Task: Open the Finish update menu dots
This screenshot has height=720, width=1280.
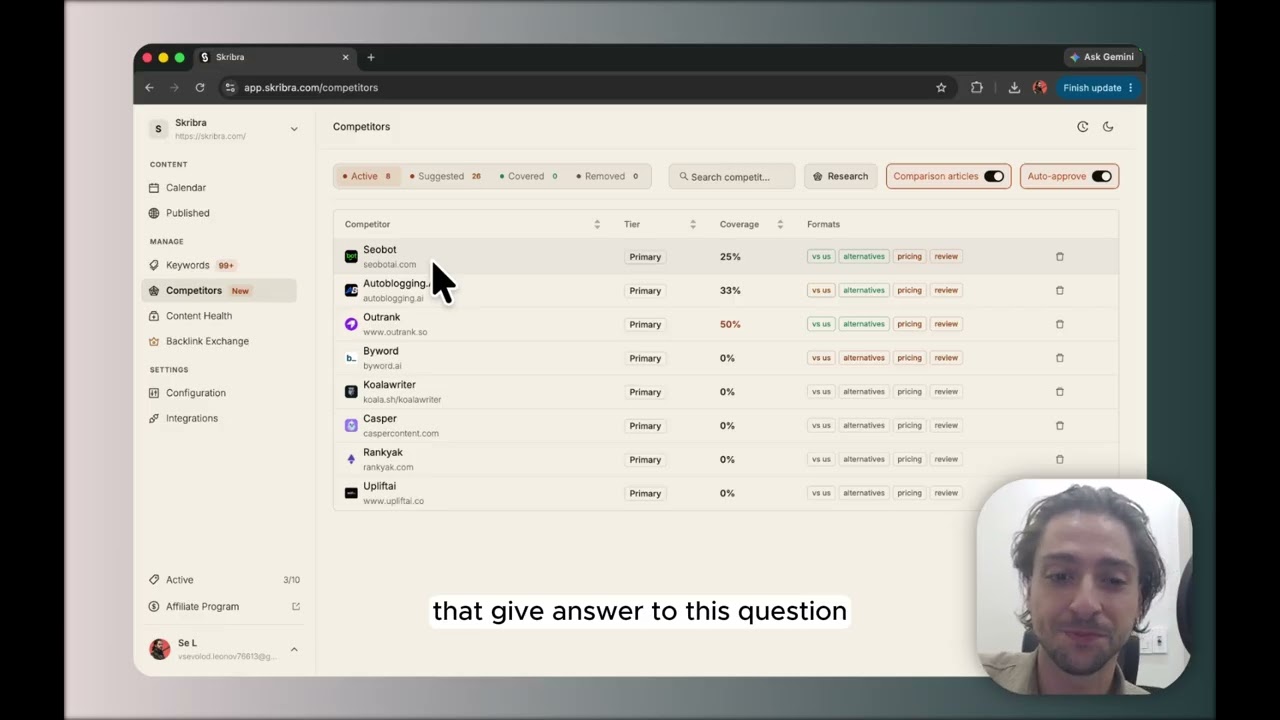Action: (1131, 88)
